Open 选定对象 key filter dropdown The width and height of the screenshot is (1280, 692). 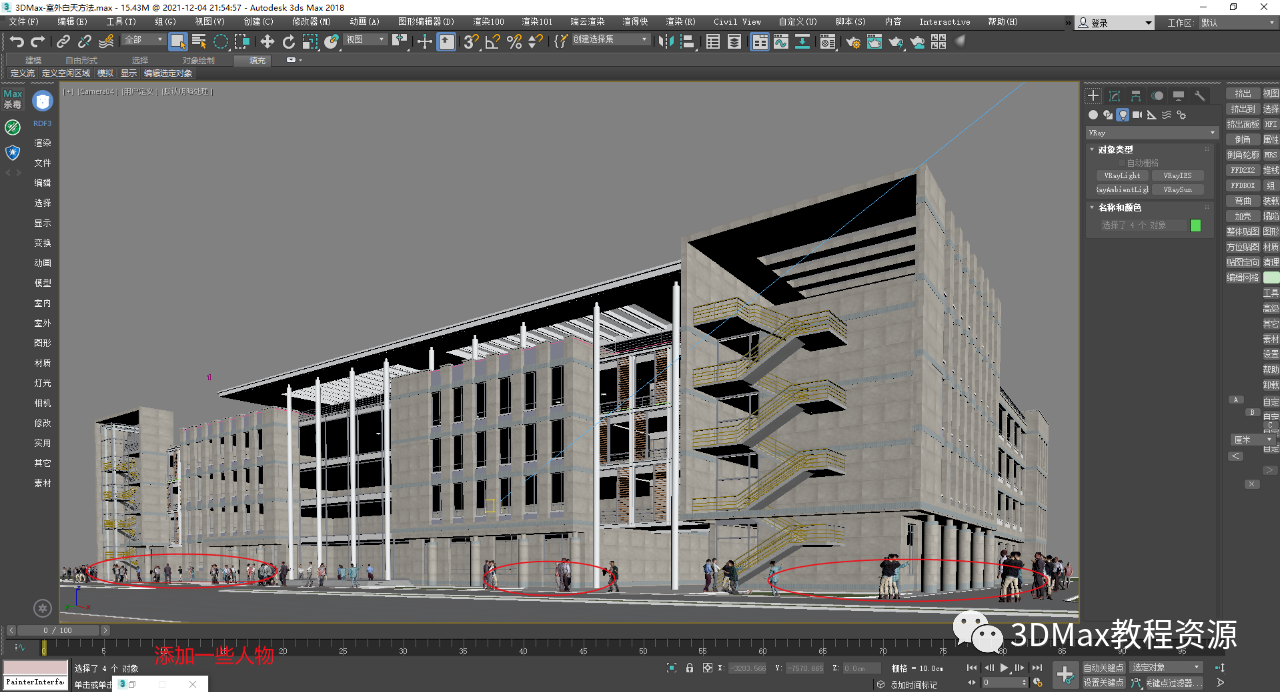tap(1166, 667)
